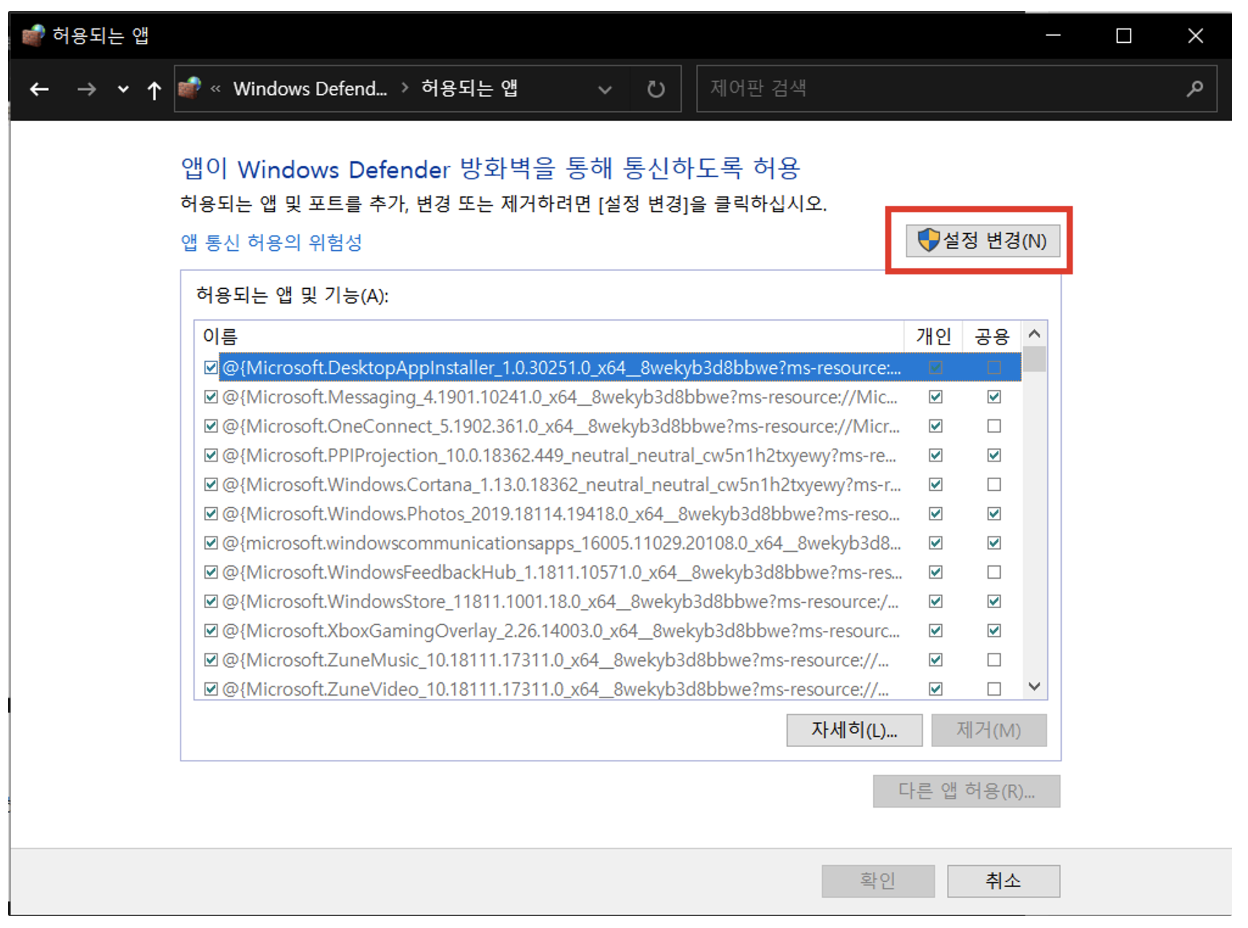Click the list scrollbar up arrow
The image size is (1248, 928).
[1035, 334]
